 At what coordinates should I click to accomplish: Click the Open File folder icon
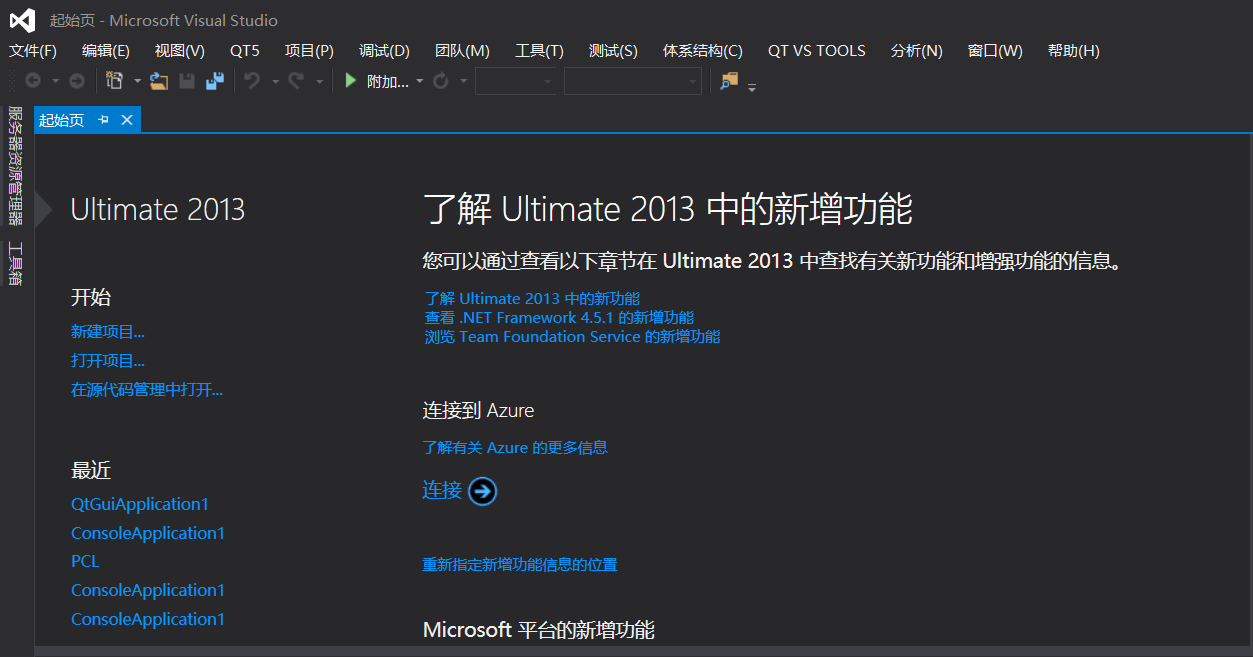tap(158, 81)
